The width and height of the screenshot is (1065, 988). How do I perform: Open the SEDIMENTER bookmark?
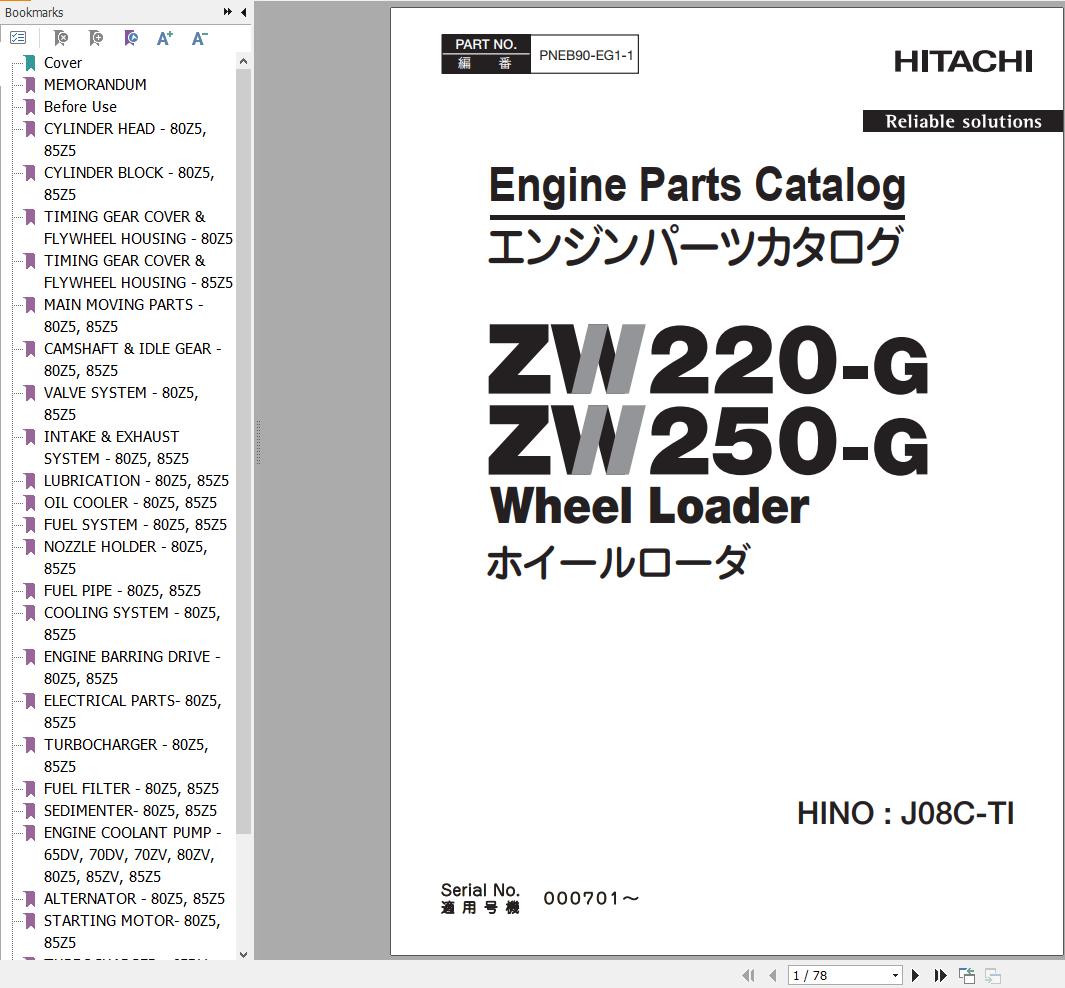(130, 811)
